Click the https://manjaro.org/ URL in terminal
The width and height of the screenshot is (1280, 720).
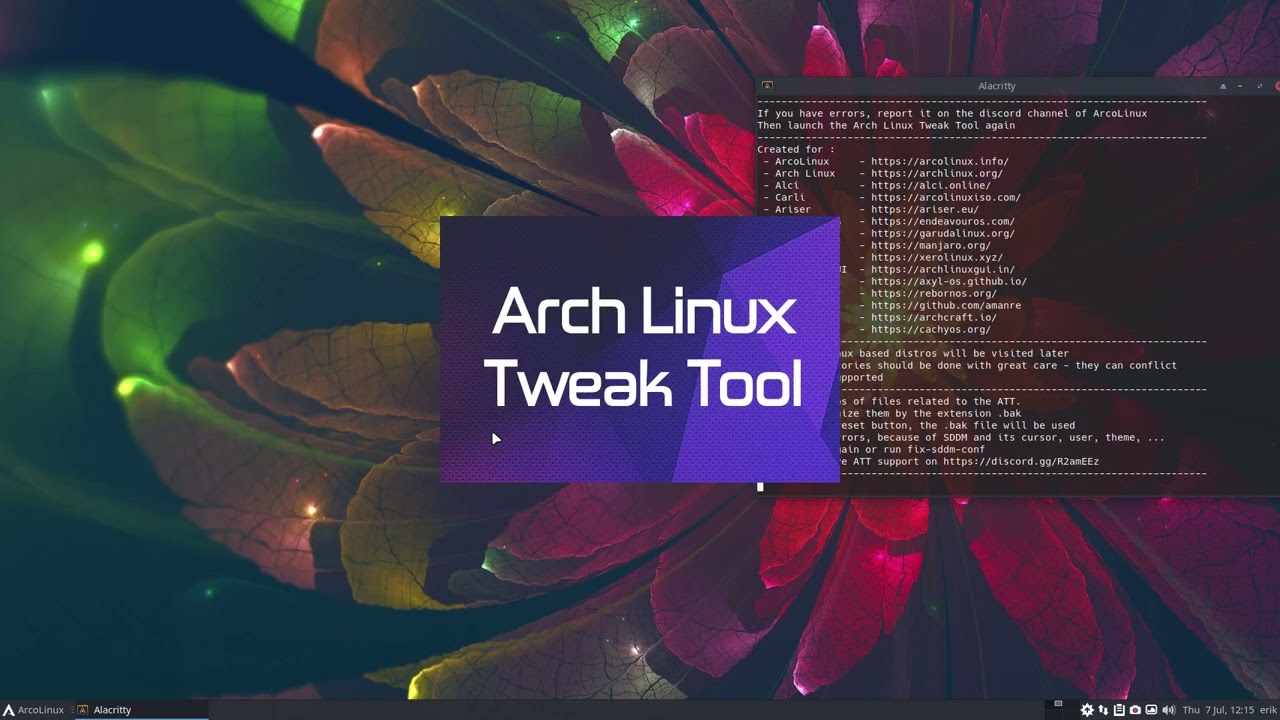931,246
